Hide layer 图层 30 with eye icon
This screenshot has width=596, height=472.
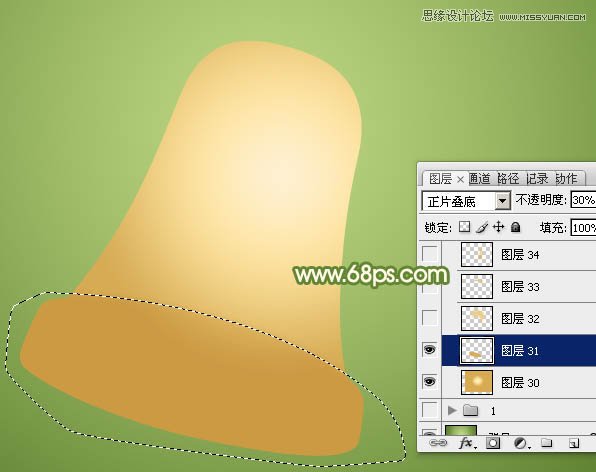point(430,381)
